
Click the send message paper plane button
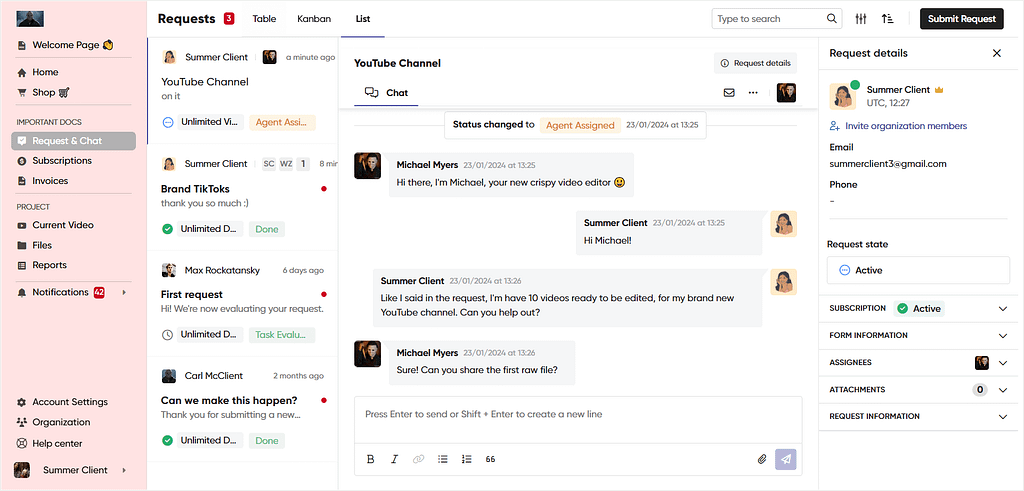tap(786, 459)
